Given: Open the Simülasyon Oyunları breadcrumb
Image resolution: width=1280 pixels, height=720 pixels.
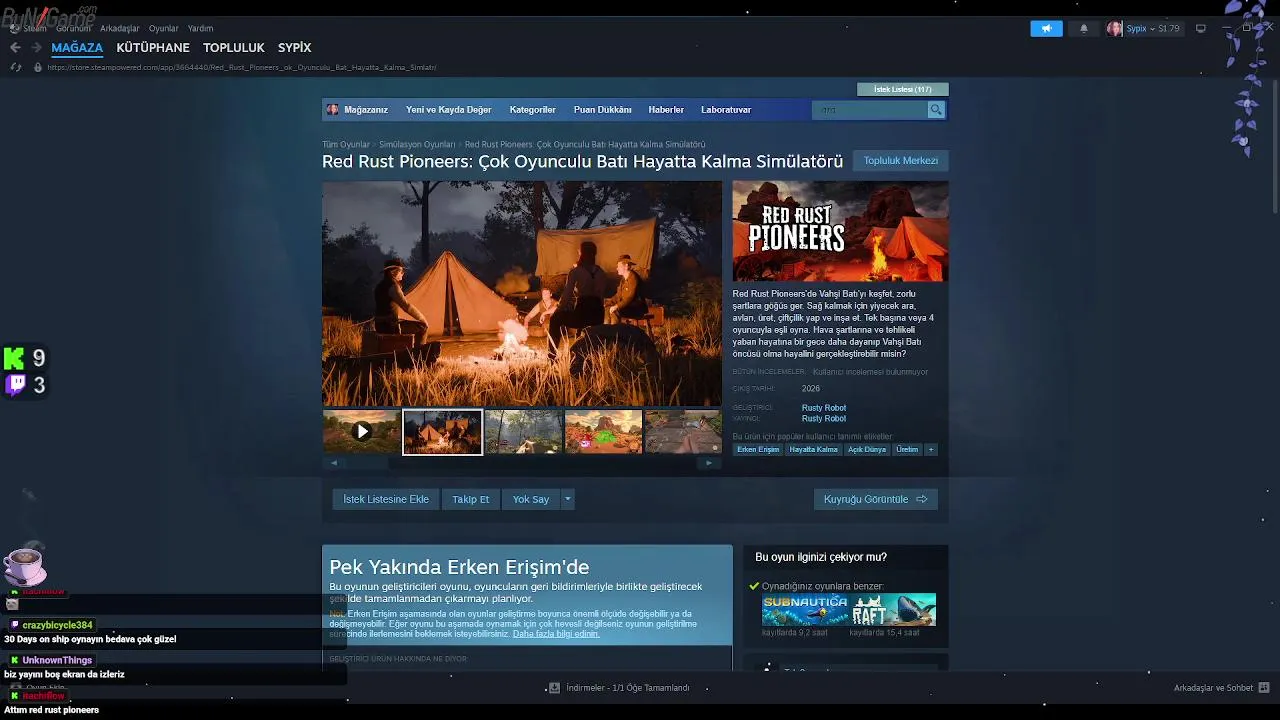Looking at the screenshot, I should 417,145.
